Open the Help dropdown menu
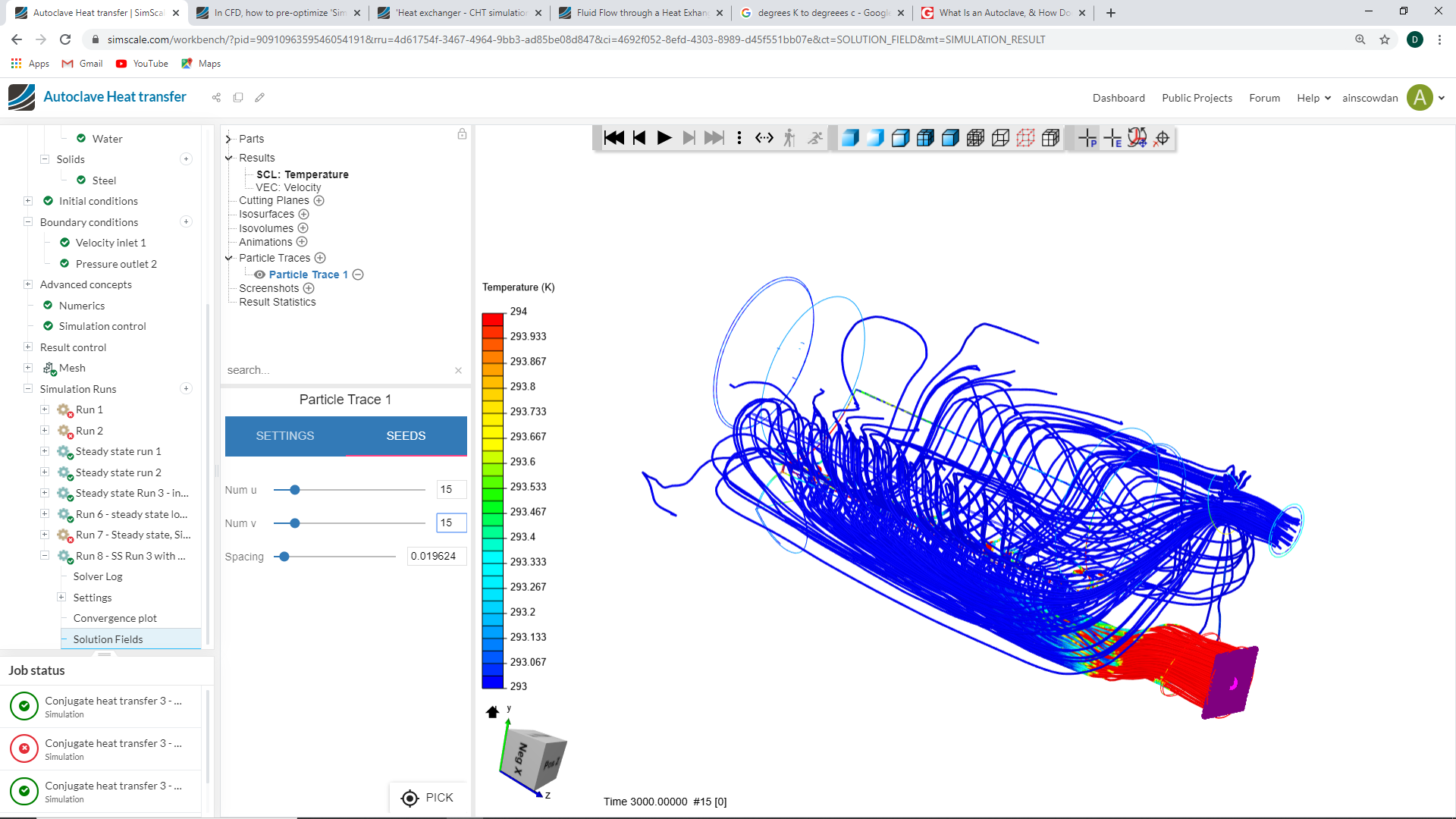This screenshot has width=1456, height=819. 1313,98
